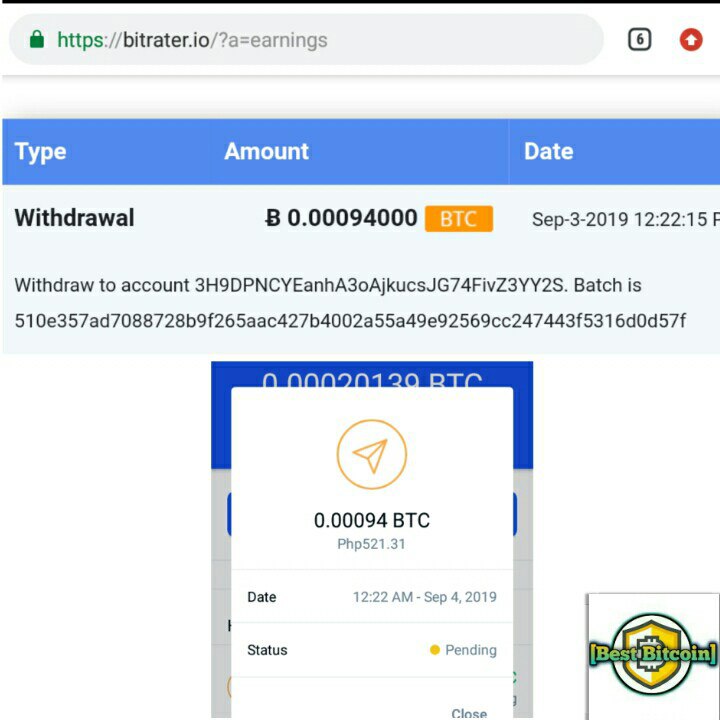Click the orange BTC badge
Image resolution: width=720 pixels, height=720 pixels.
(x=458, y=219)
